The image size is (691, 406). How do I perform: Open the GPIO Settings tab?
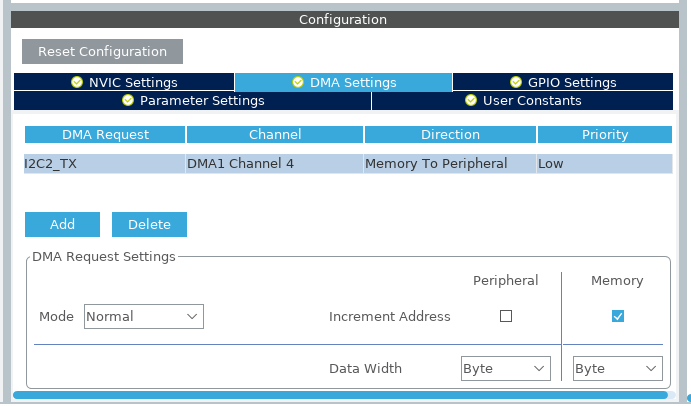tap(563, 82)
